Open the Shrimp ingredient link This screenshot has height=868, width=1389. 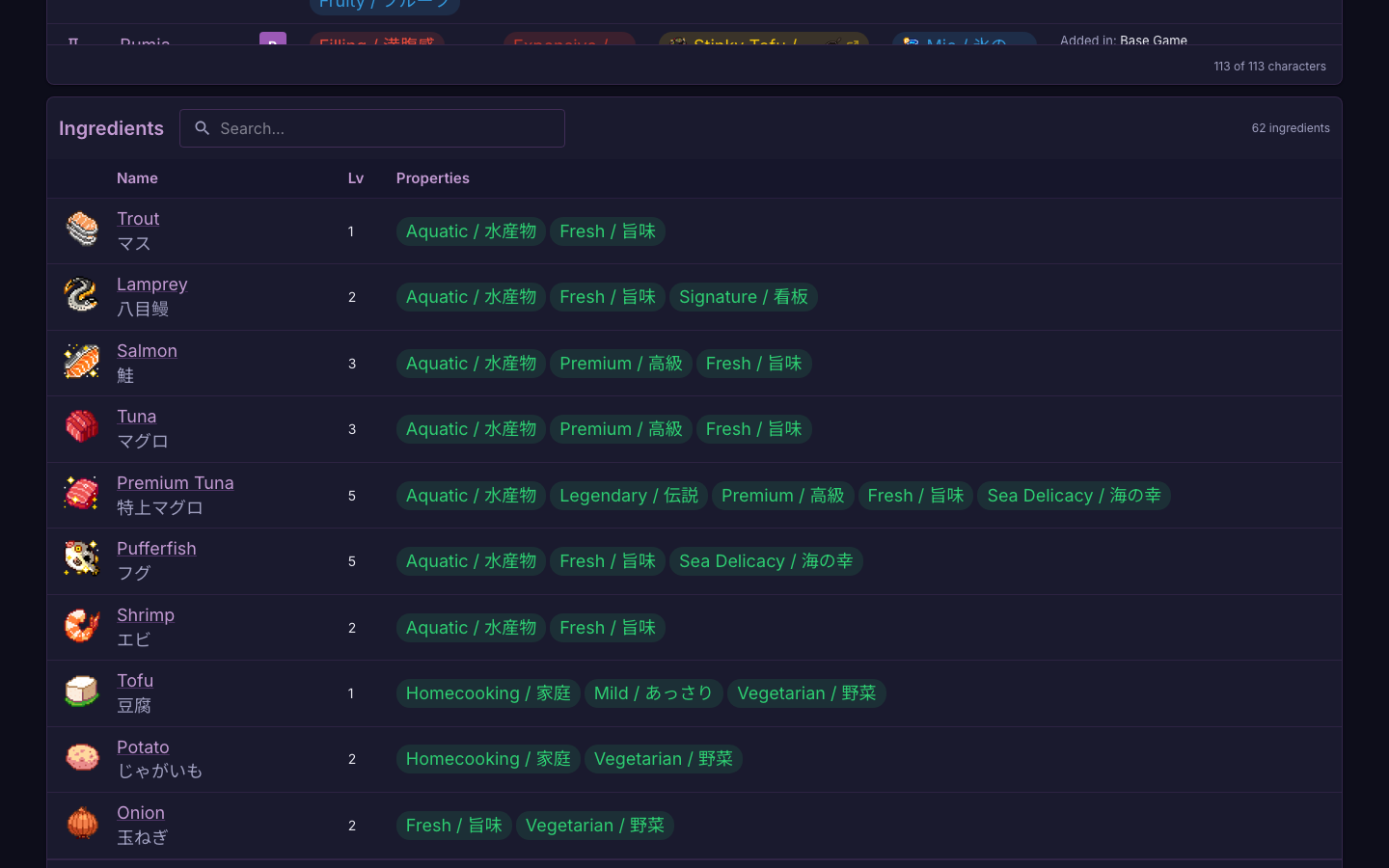click(146, 615)
